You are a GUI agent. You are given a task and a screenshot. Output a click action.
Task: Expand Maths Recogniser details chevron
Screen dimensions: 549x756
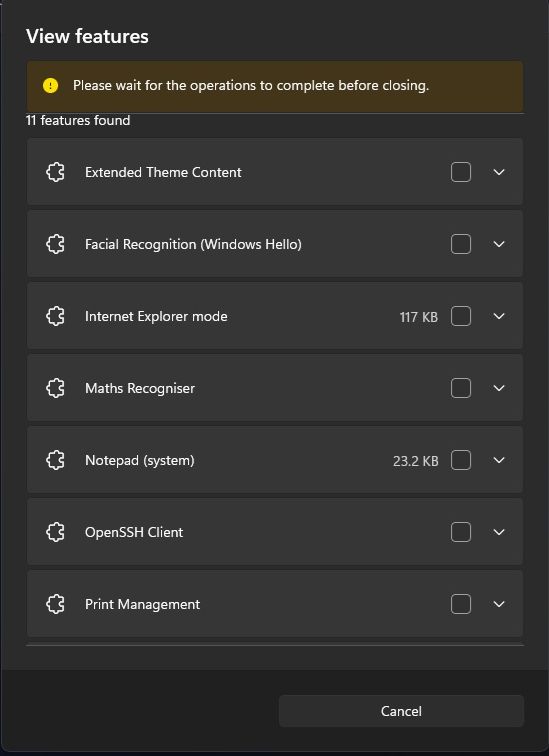(x=499, y=388)
